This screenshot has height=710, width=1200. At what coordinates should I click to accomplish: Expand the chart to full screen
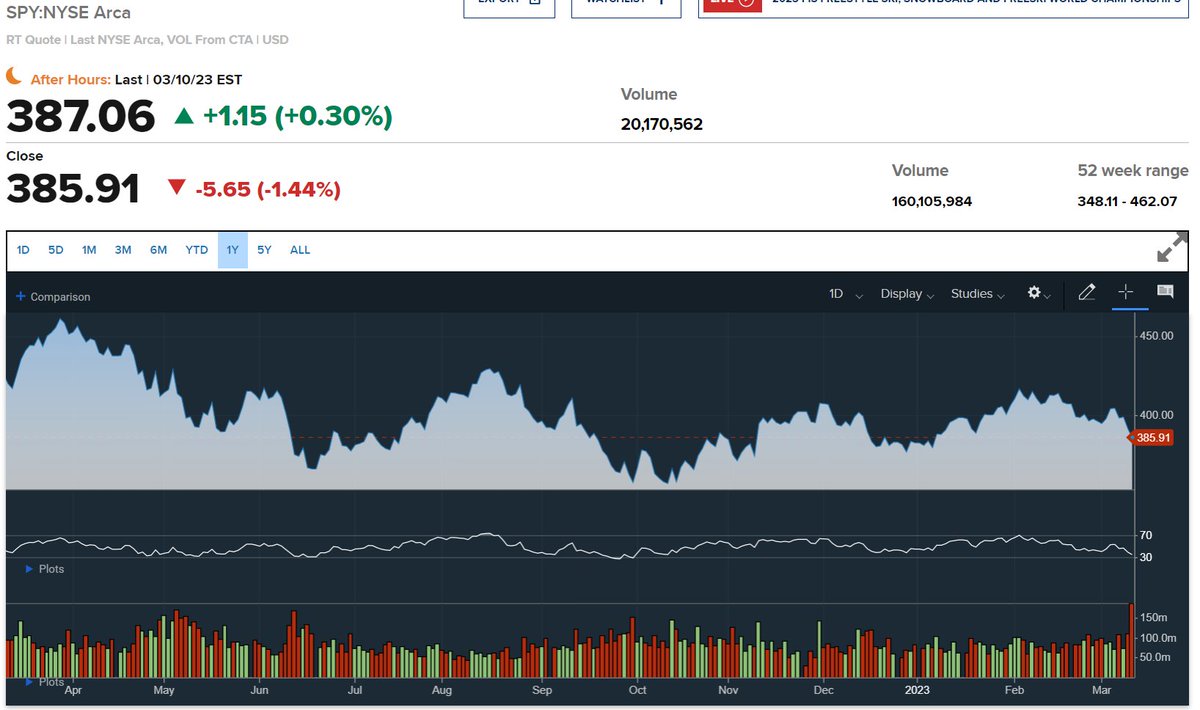click(1172, 248)
